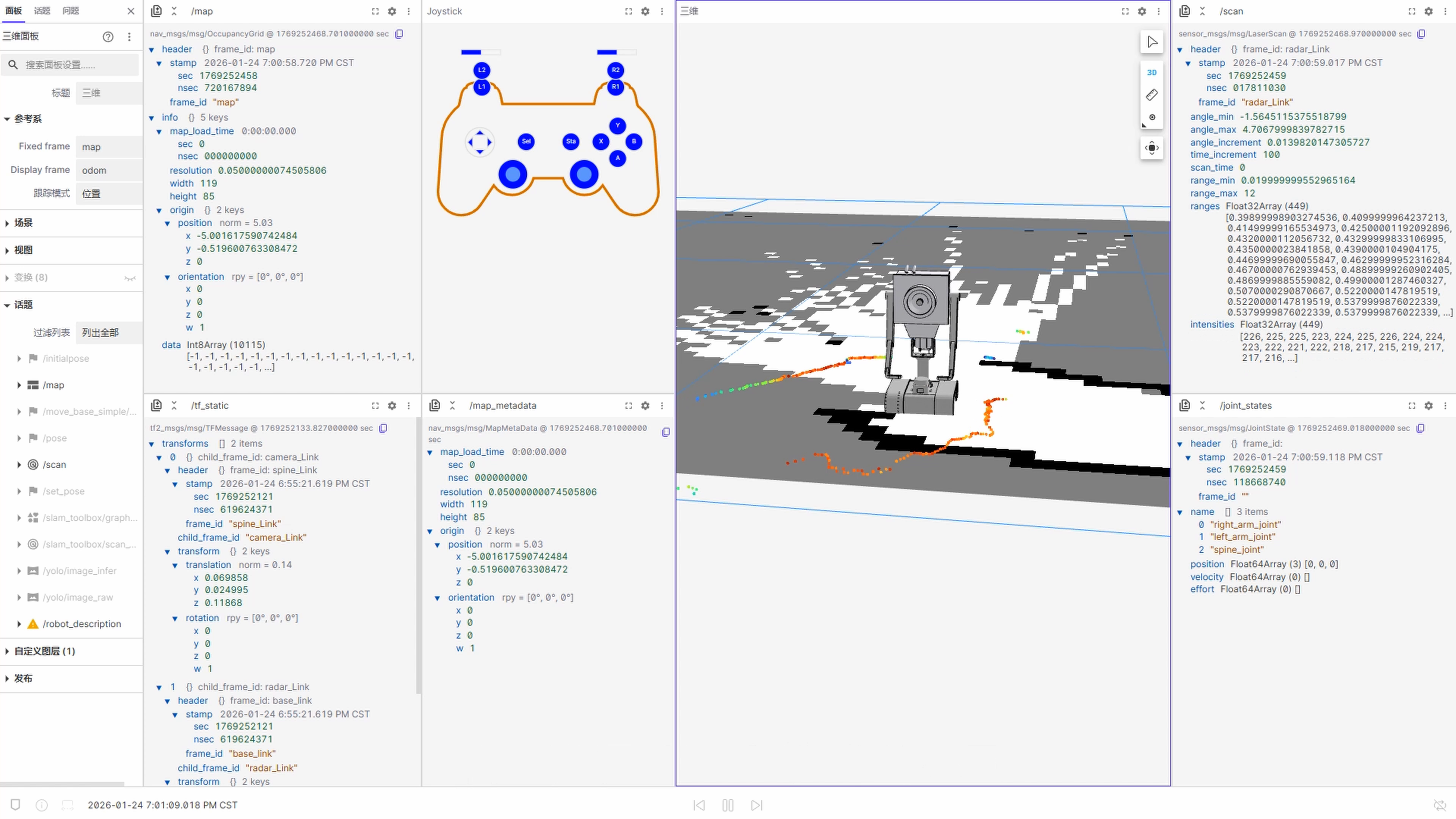Expand the /scan topic row
This screenshot has width=1456, height=819.
coord(19,464)
